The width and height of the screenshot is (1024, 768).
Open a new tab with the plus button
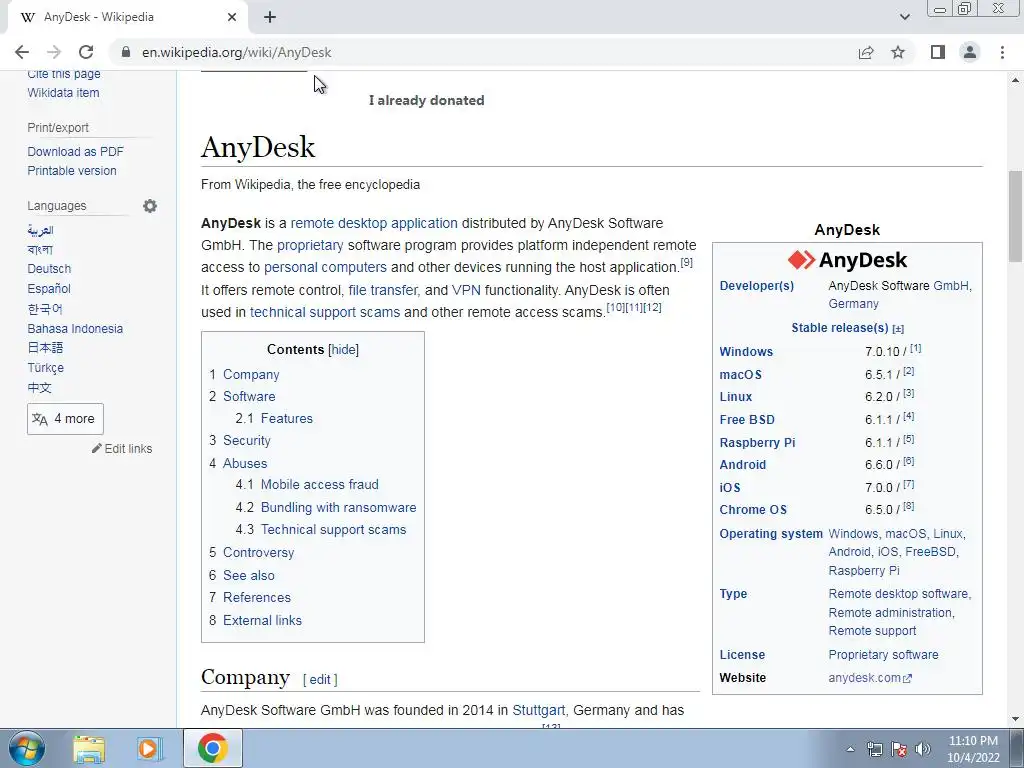point(270,17)
